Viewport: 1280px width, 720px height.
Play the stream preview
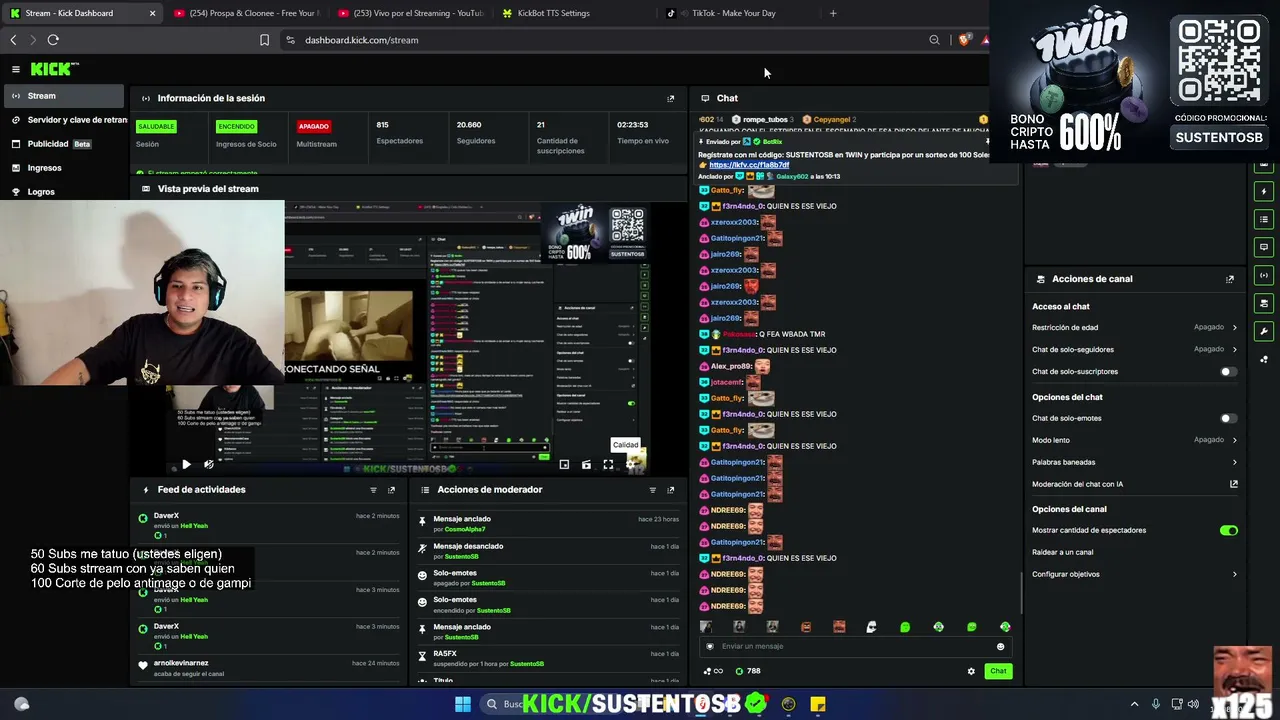tap(186, 464)
